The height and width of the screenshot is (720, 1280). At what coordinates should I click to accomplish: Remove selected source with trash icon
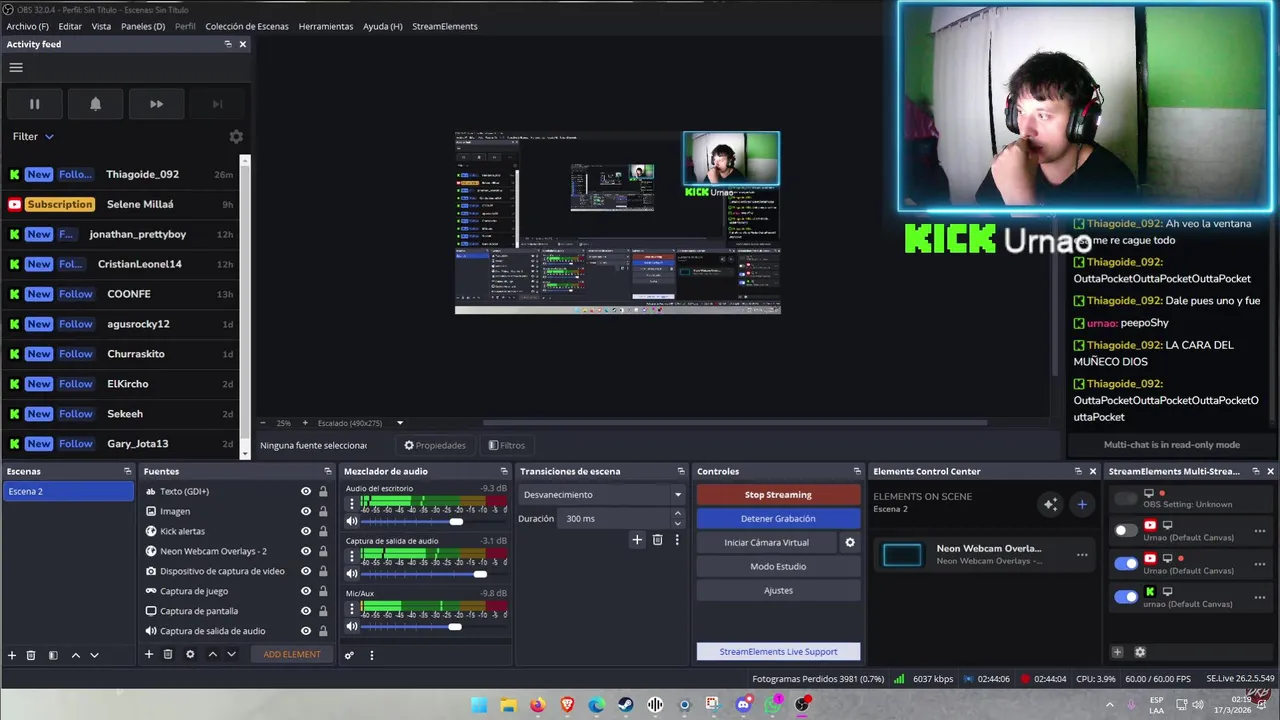pos(168,654)
